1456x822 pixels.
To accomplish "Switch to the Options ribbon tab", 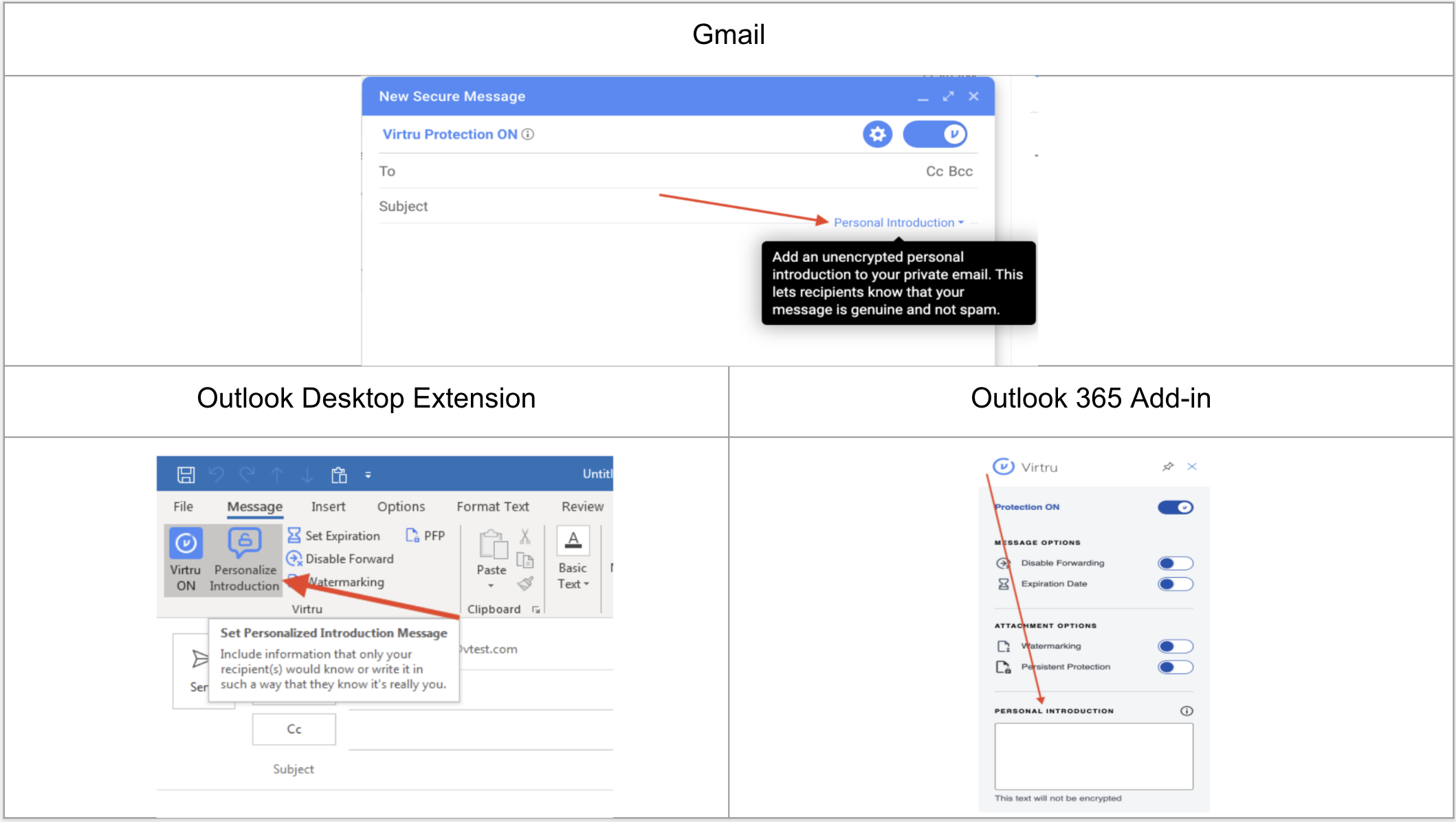I will tap(401, 507).
